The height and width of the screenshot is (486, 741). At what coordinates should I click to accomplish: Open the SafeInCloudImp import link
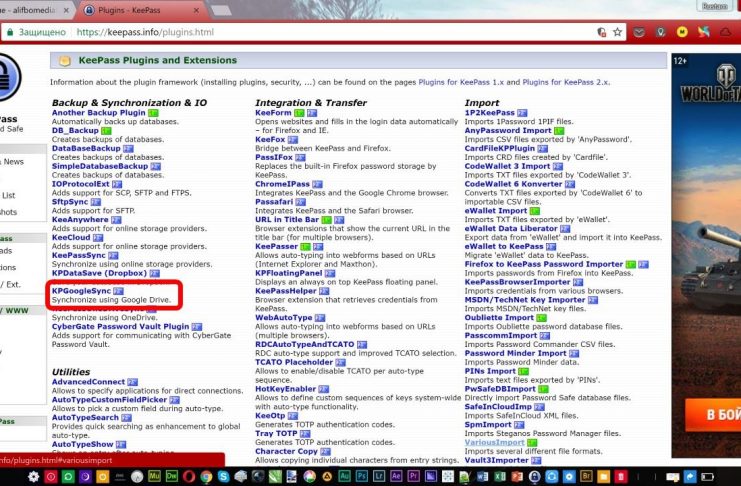pyautogui.click(x=498, y=407)
